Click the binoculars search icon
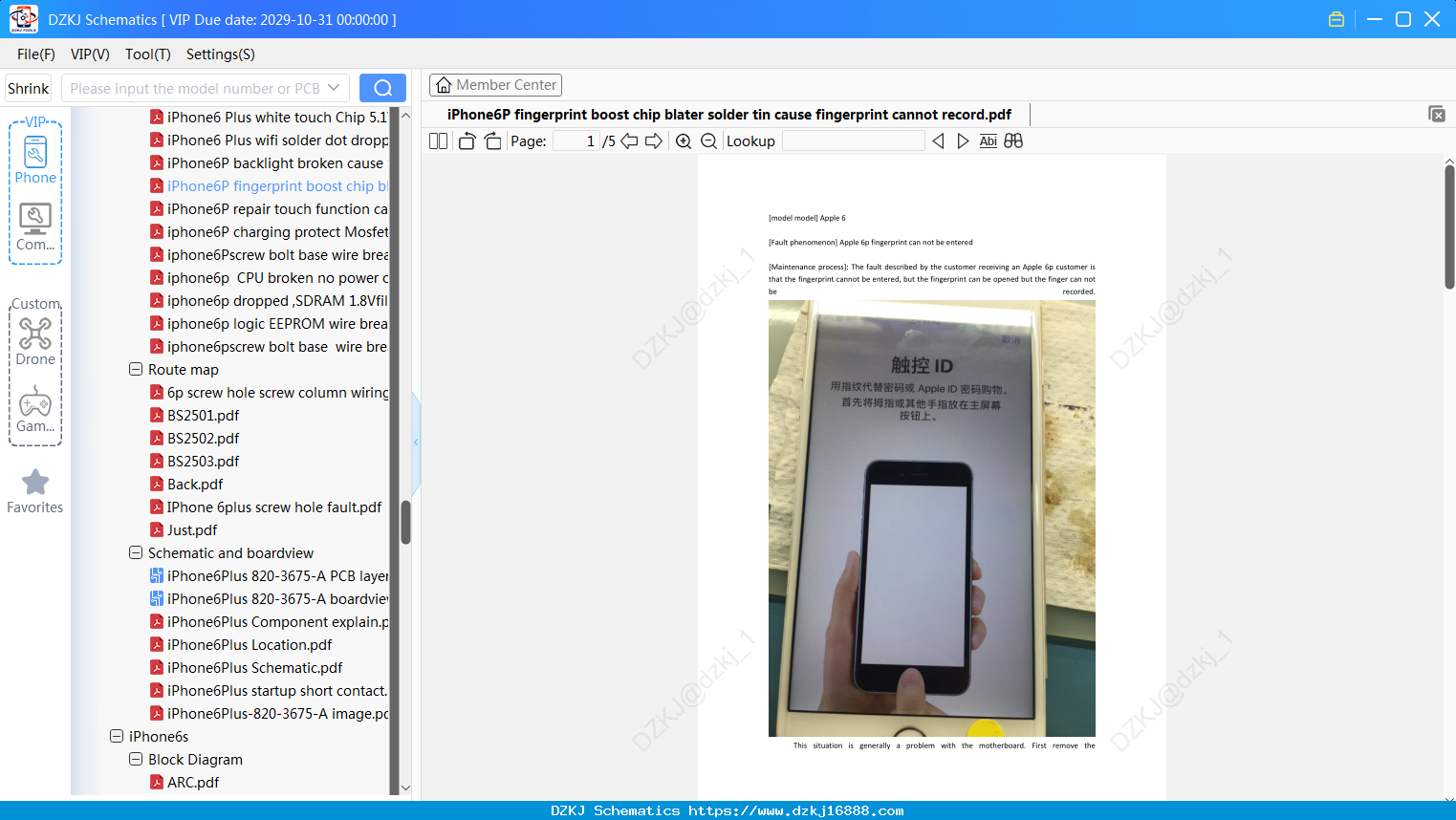 (1013, 140)
